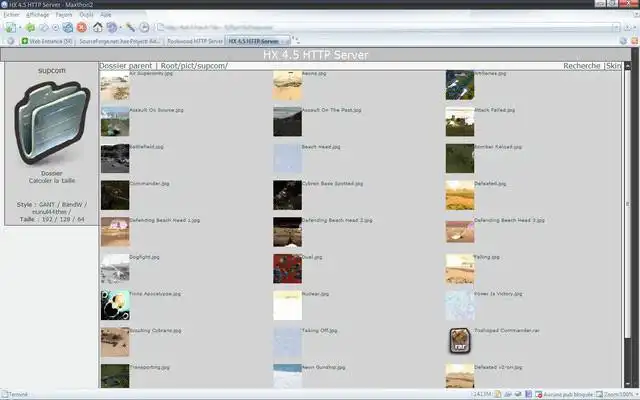Open the Fichier menu
This screenshot has width=640, height=400.
coord(11,15)
